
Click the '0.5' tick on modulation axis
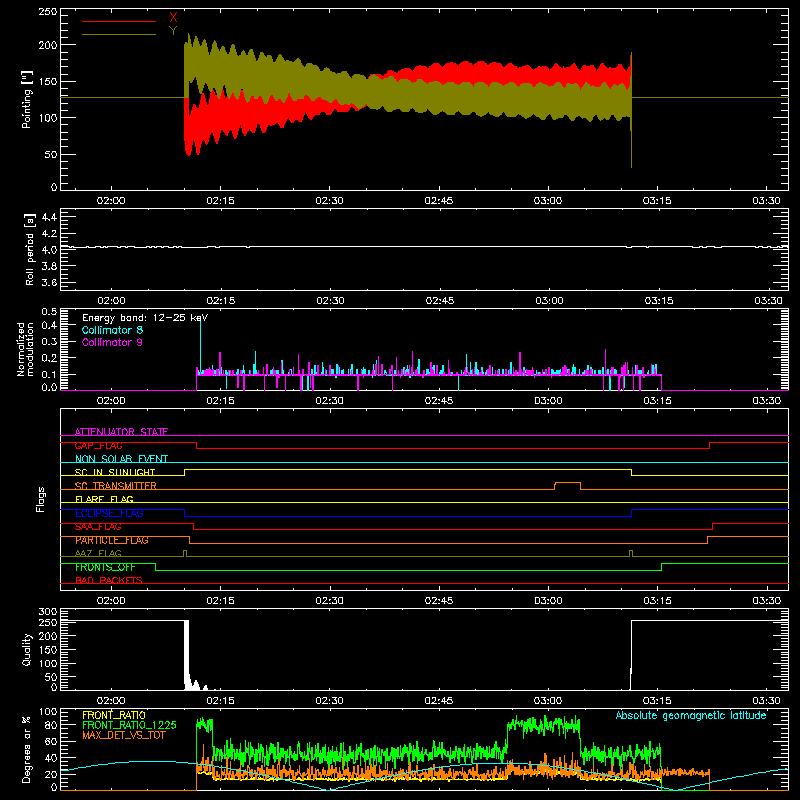49,311
